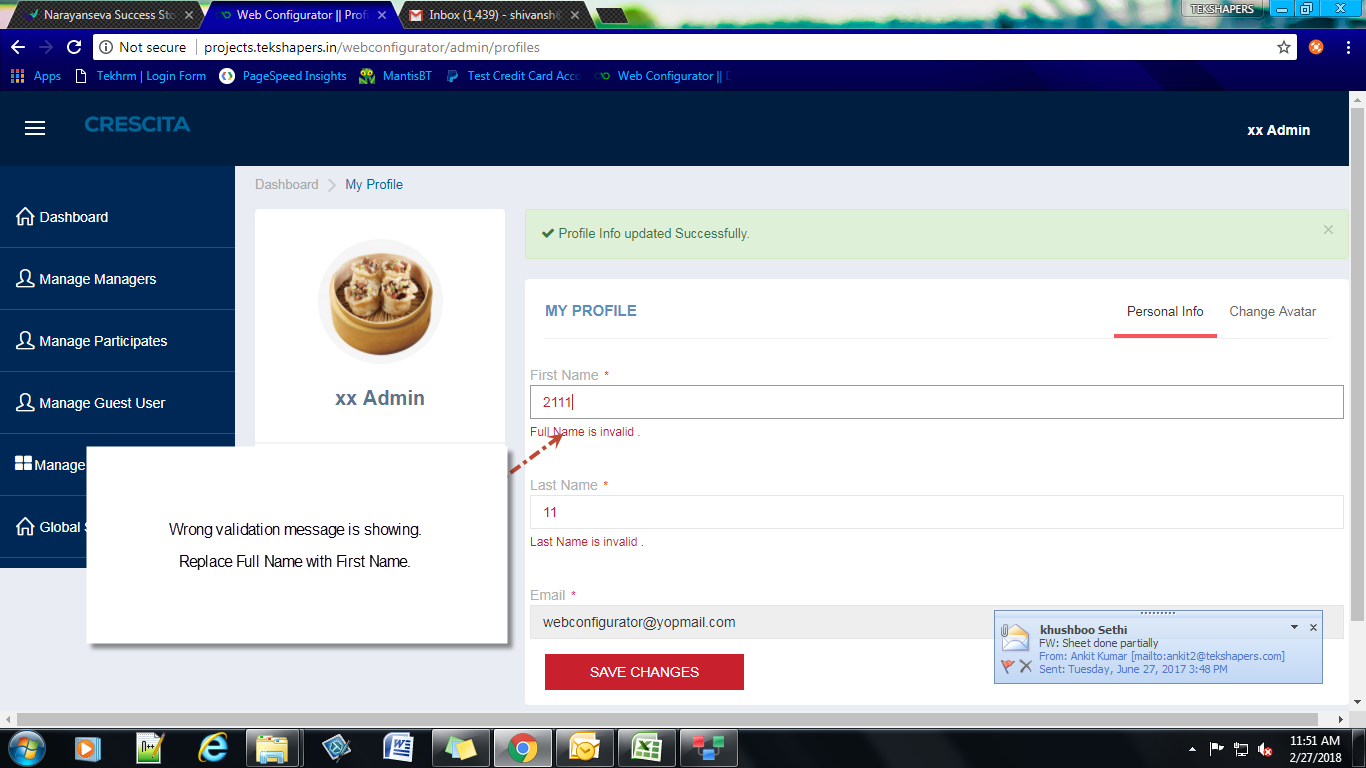
Task: Open options dropdown on Outlook mail notification
Action: [1294, 627]
